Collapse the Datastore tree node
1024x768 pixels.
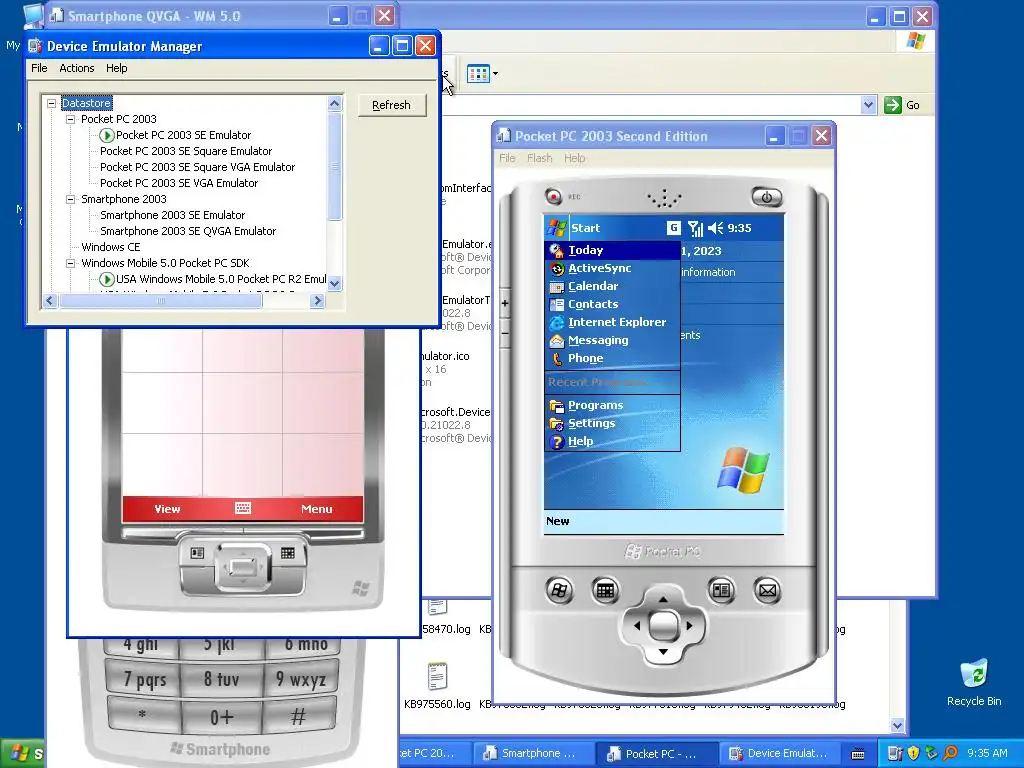tap(52, 103)
